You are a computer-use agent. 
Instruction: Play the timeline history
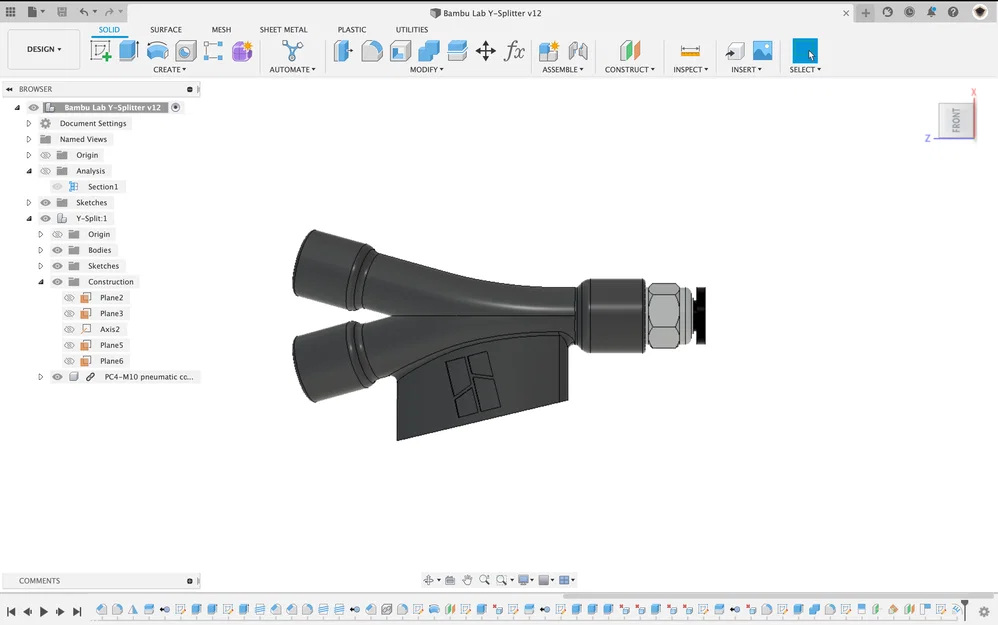pos(44,612)
